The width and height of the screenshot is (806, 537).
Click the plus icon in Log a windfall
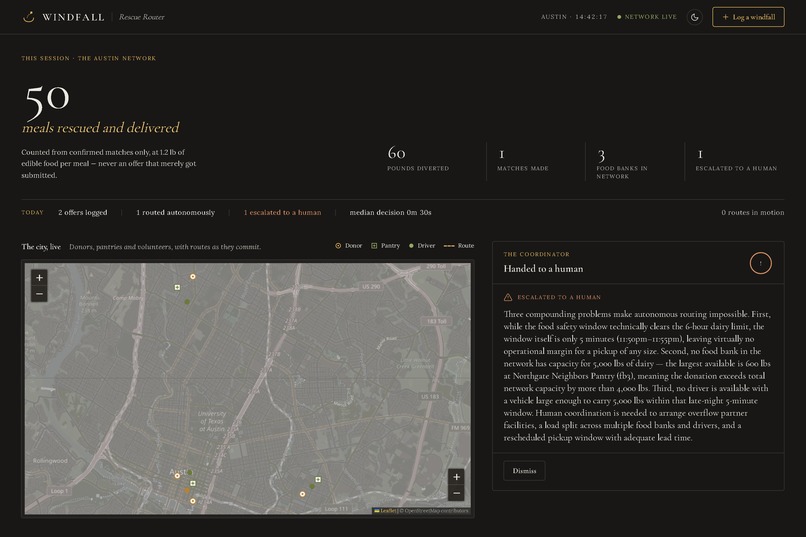[725, 17]
